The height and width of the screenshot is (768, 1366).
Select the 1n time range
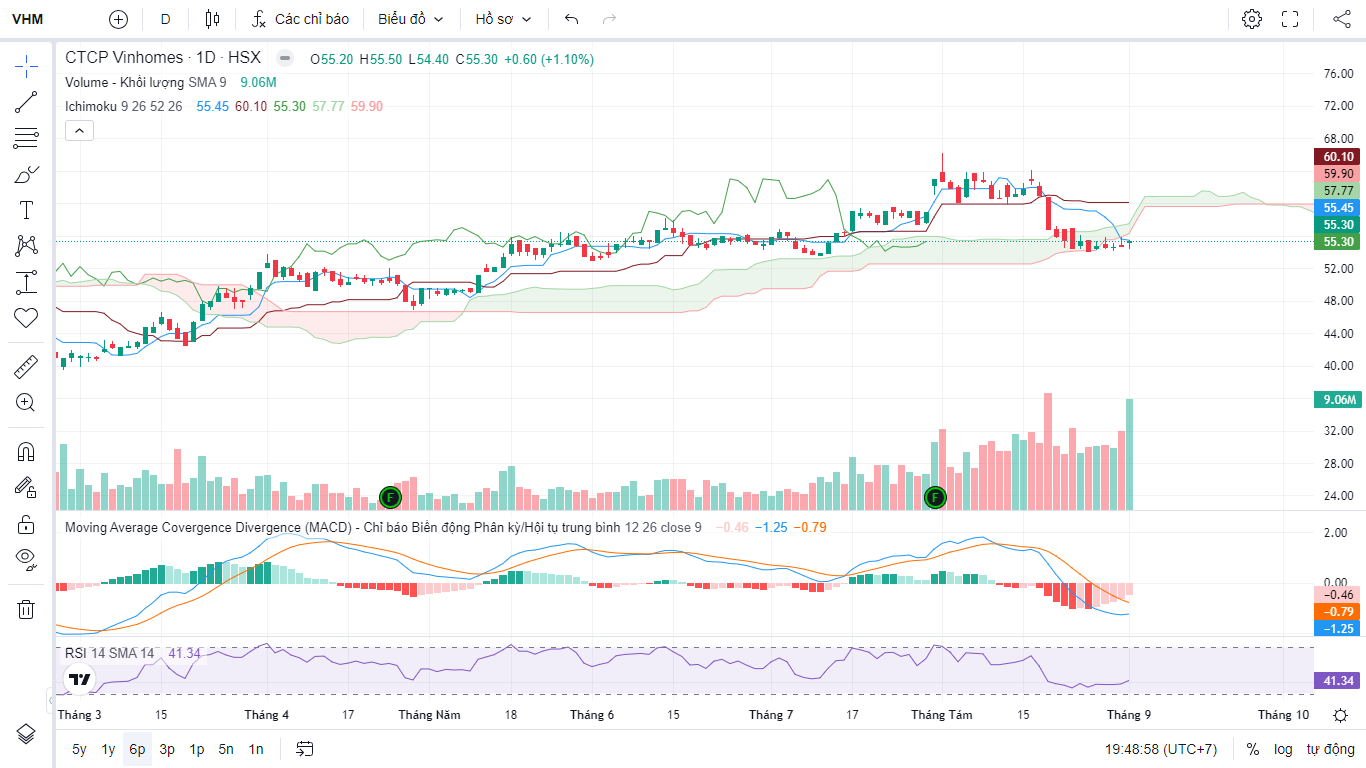[256, 749]
